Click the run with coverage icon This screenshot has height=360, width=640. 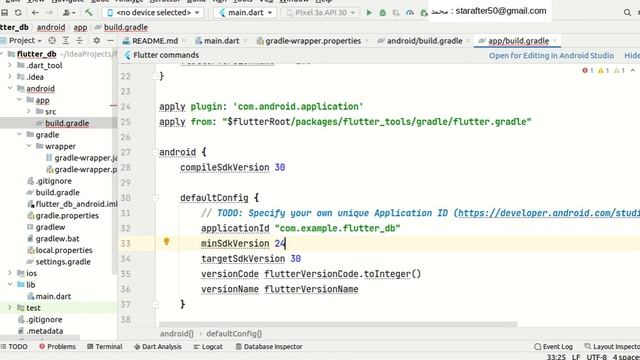(x=396, y=13)
